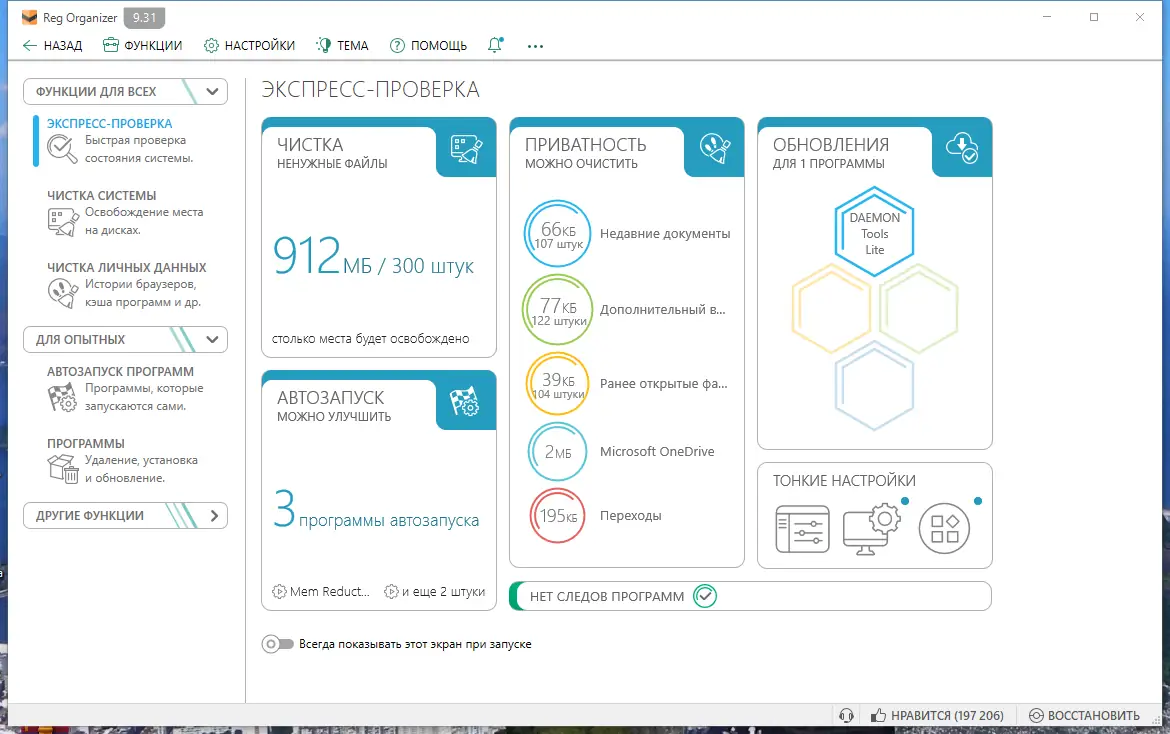Screen dimensions: 1170x734
Task: Open the Тема menu
Action: [x=342, y=44]
